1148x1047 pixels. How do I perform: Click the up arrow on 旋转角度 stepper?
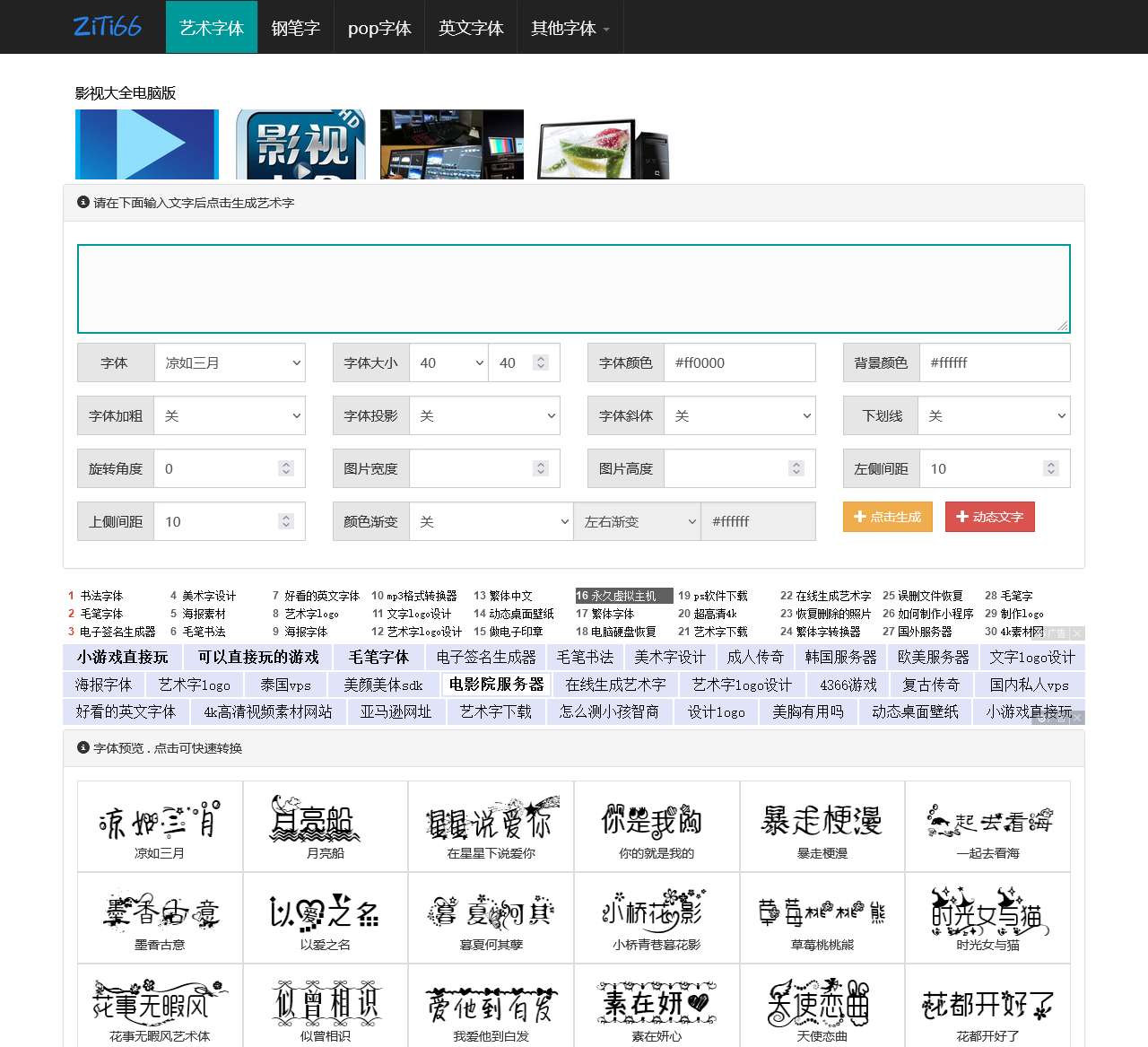pyautogui.click(x=285, y=463)
